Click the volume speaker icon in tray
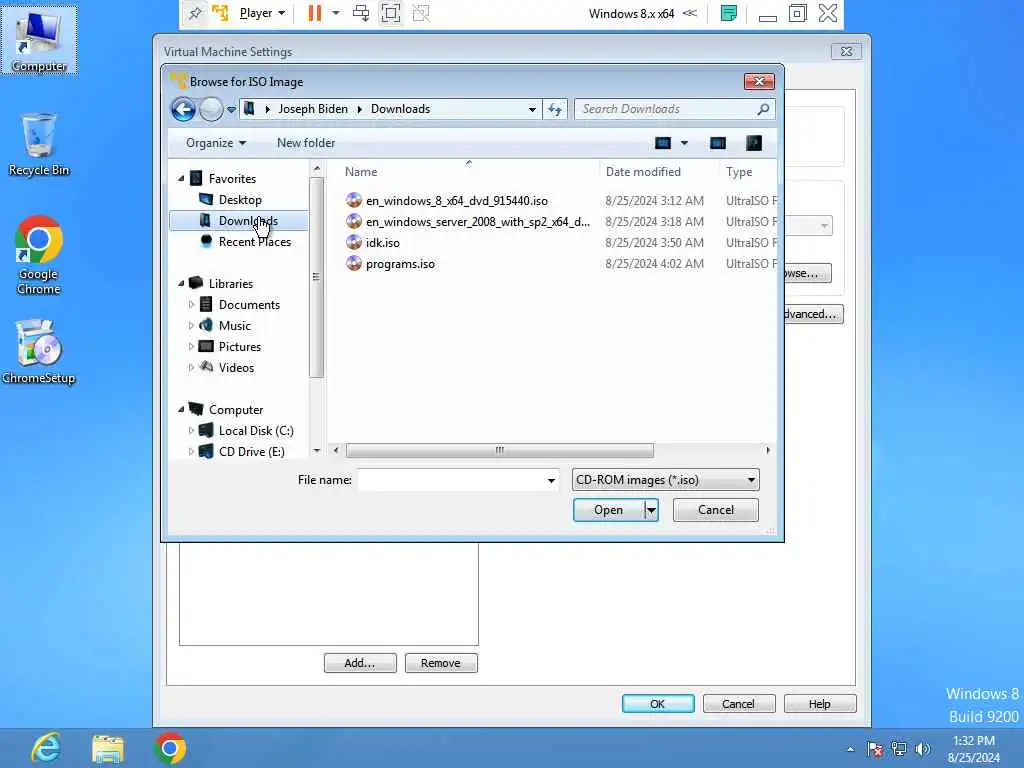1024x768 pixels. [922, 749]
